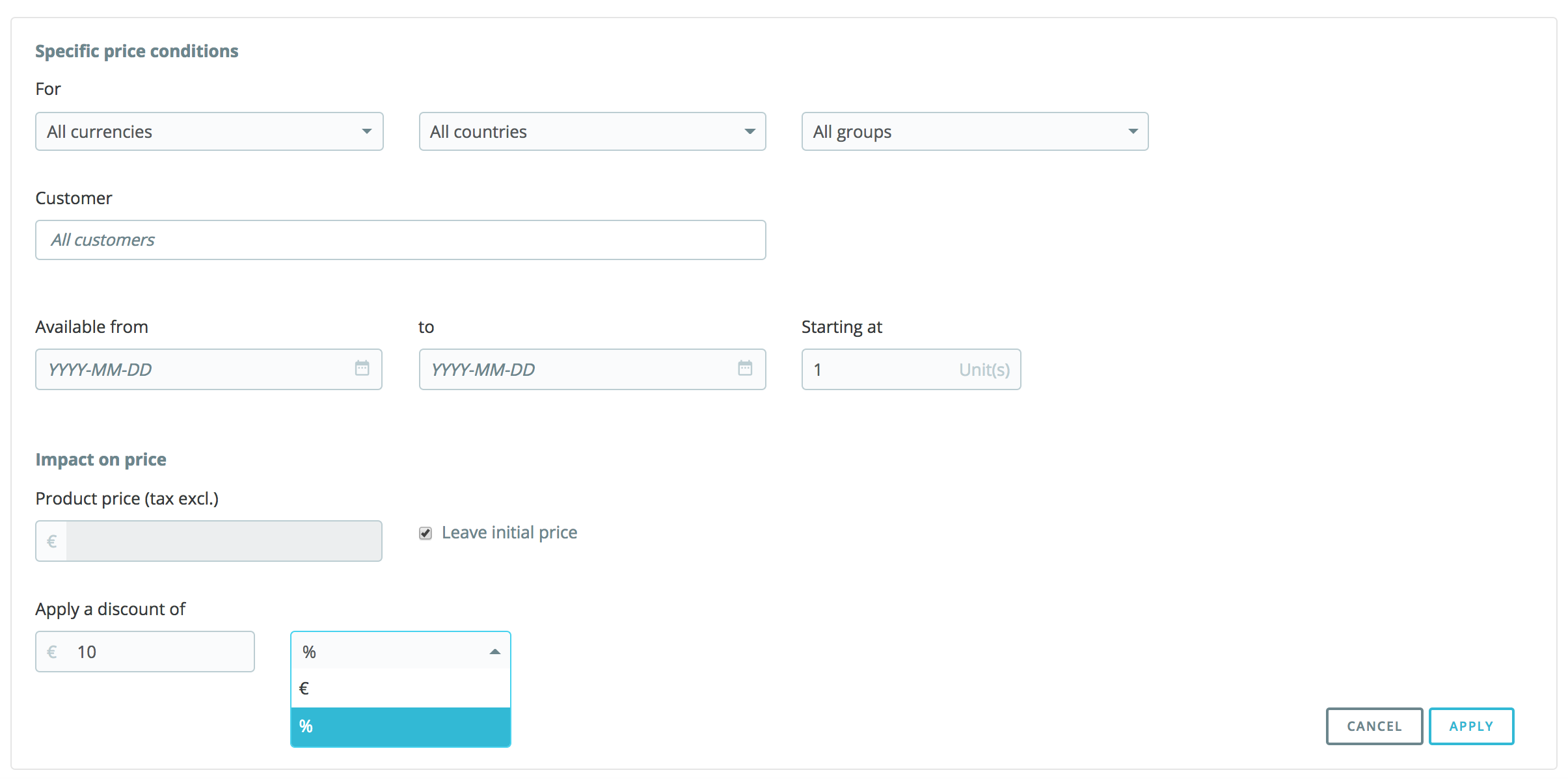Open calendar icon in the 'to' date field
Image resolution: width=1568 pixels, height=779 pixels.
click(x=745, y=369)
